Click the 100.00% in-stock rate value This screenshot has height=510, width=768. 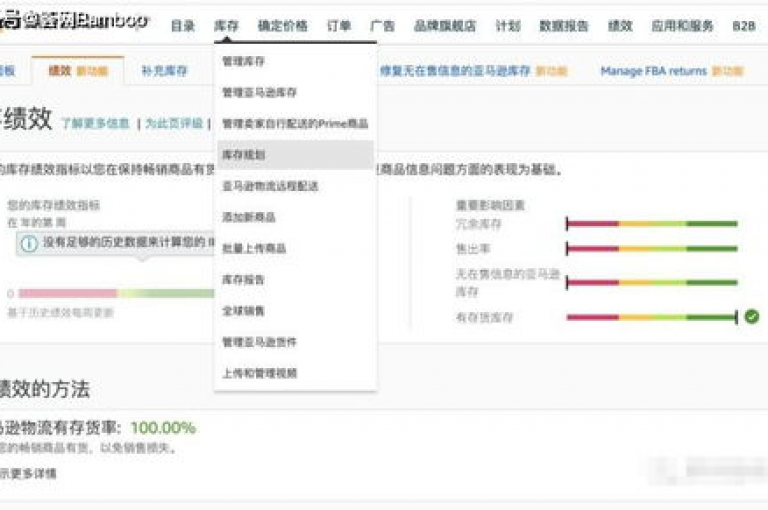click(163, 428)
